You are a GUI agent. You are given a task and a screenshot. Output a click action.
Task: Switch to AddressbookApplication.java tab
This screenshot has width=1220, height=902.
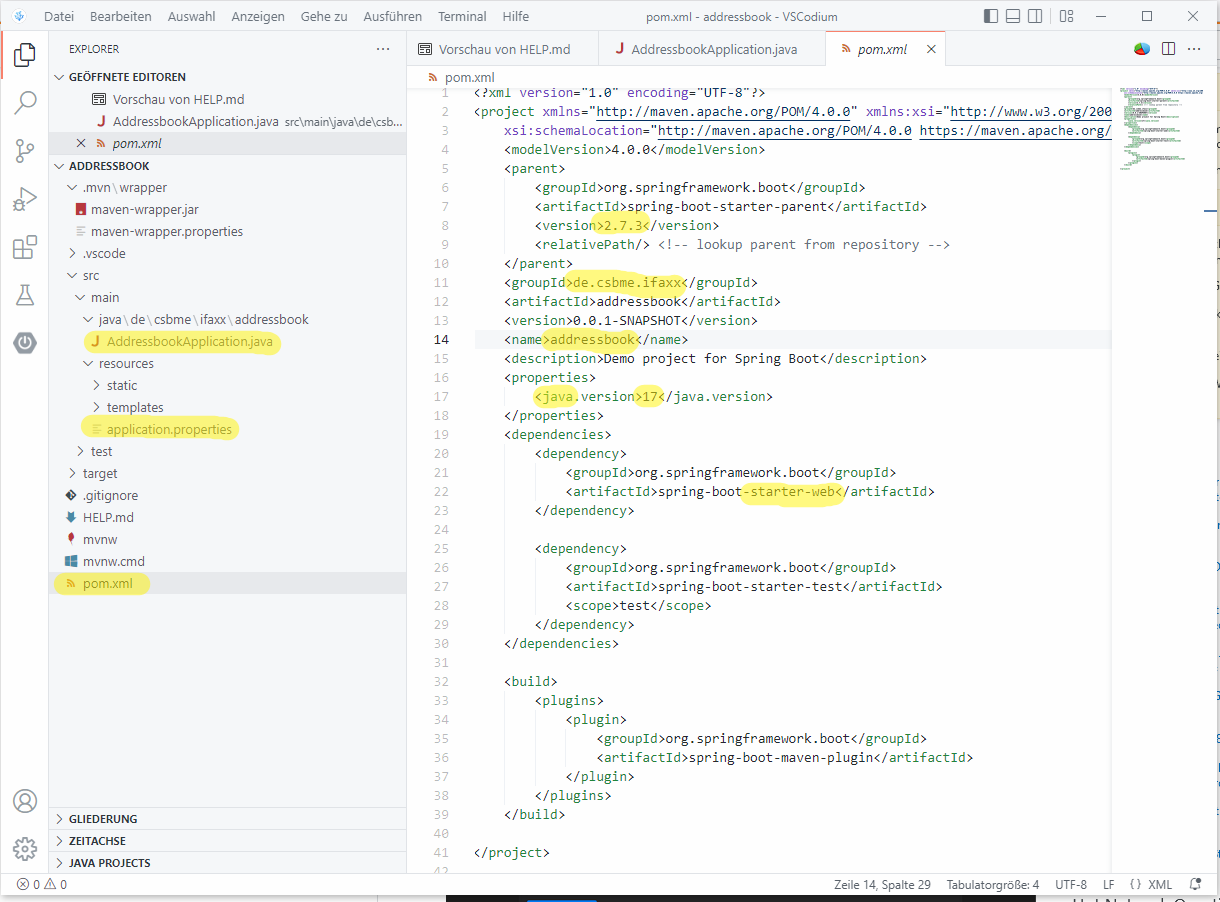[x=710, y=49]
